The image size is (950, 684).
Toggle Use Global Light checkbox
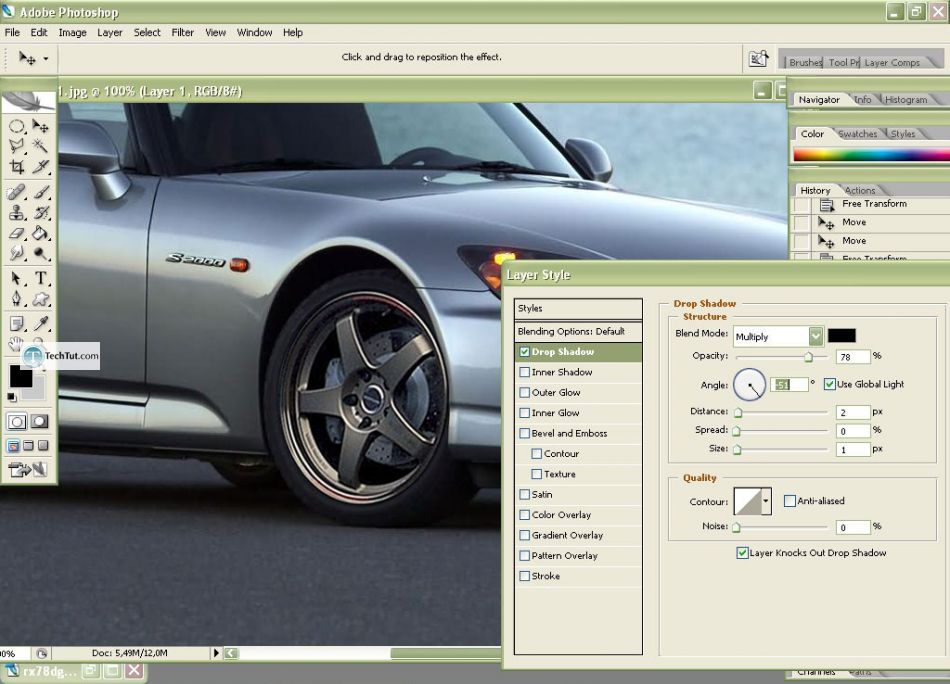click(x=829, y=384)
